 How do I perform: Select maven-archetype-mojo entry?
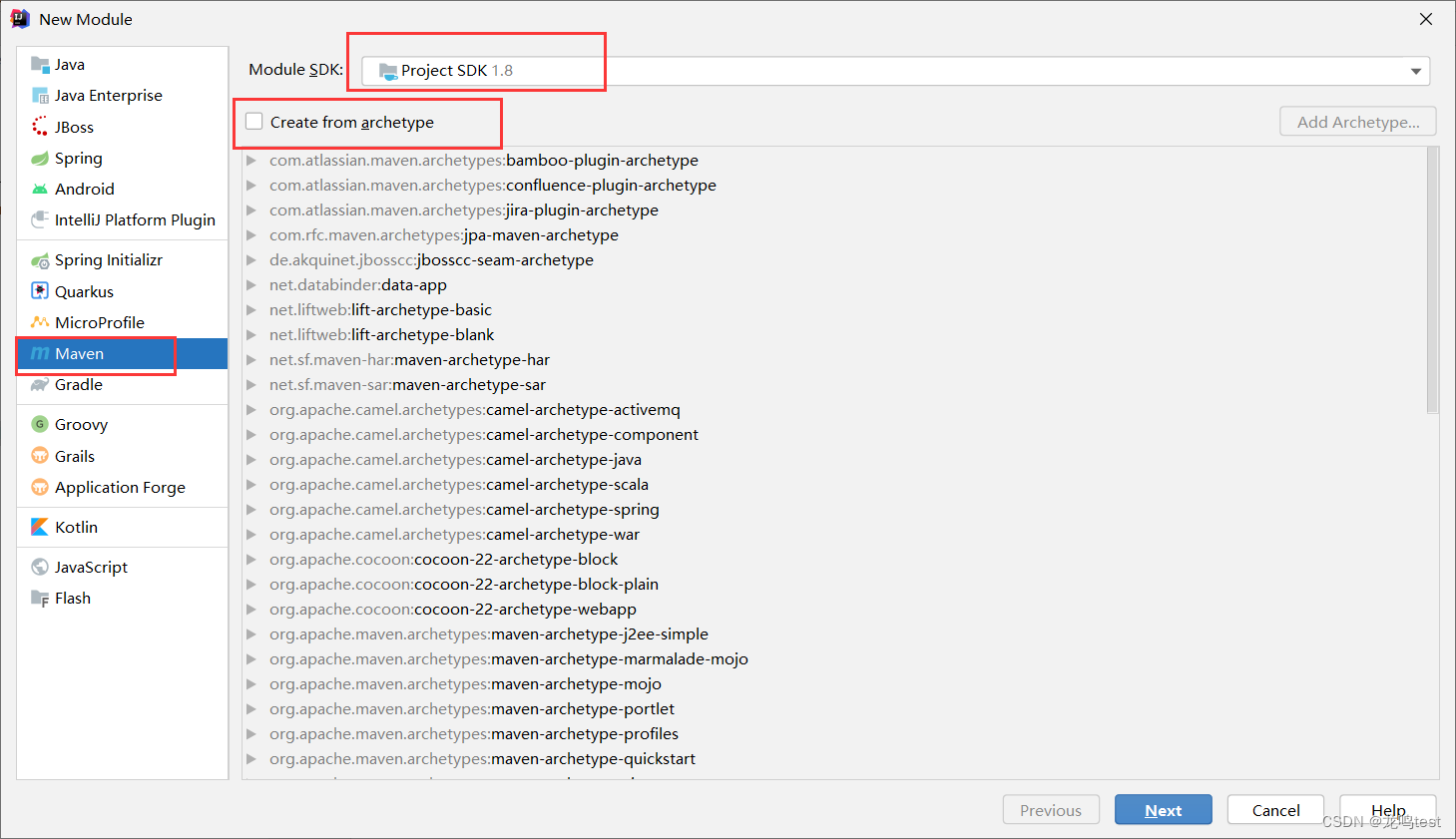tap(465, 684)
